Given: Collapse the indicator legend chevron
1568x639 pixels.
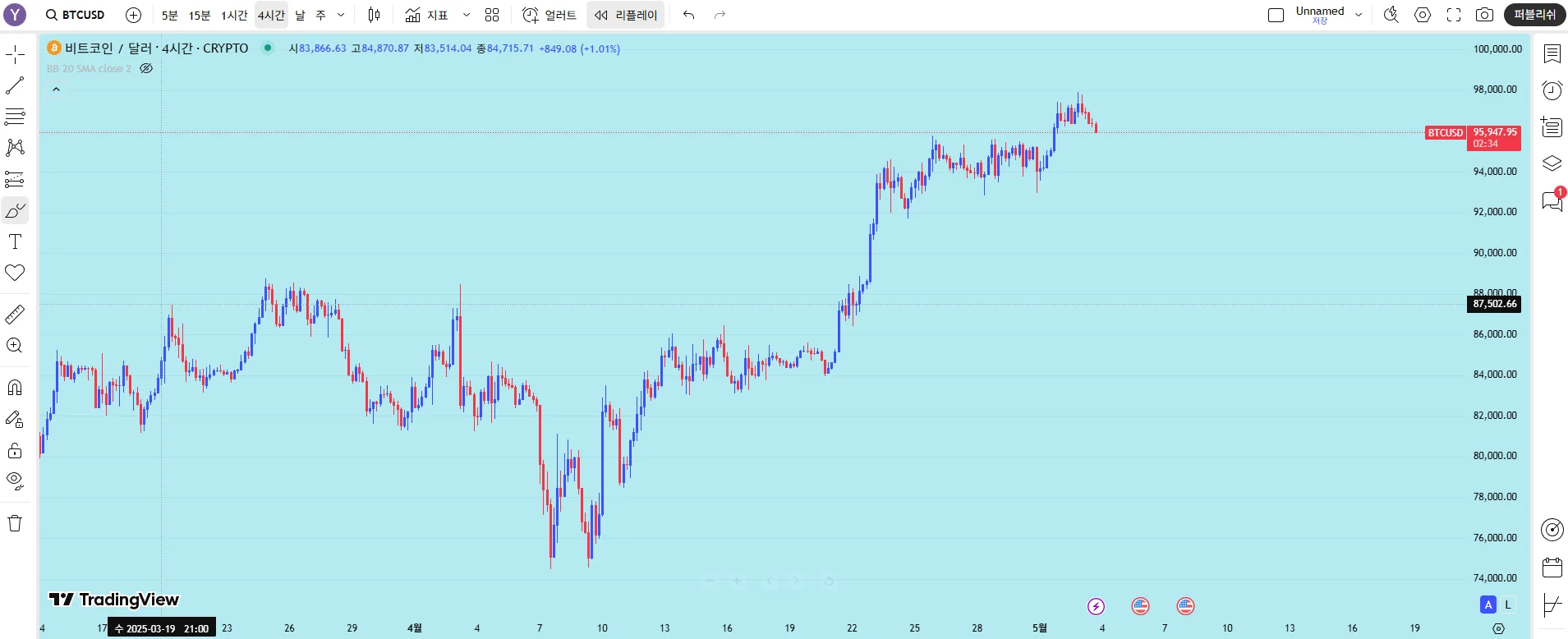Looking at the screenshot, I should pos(57,89).
